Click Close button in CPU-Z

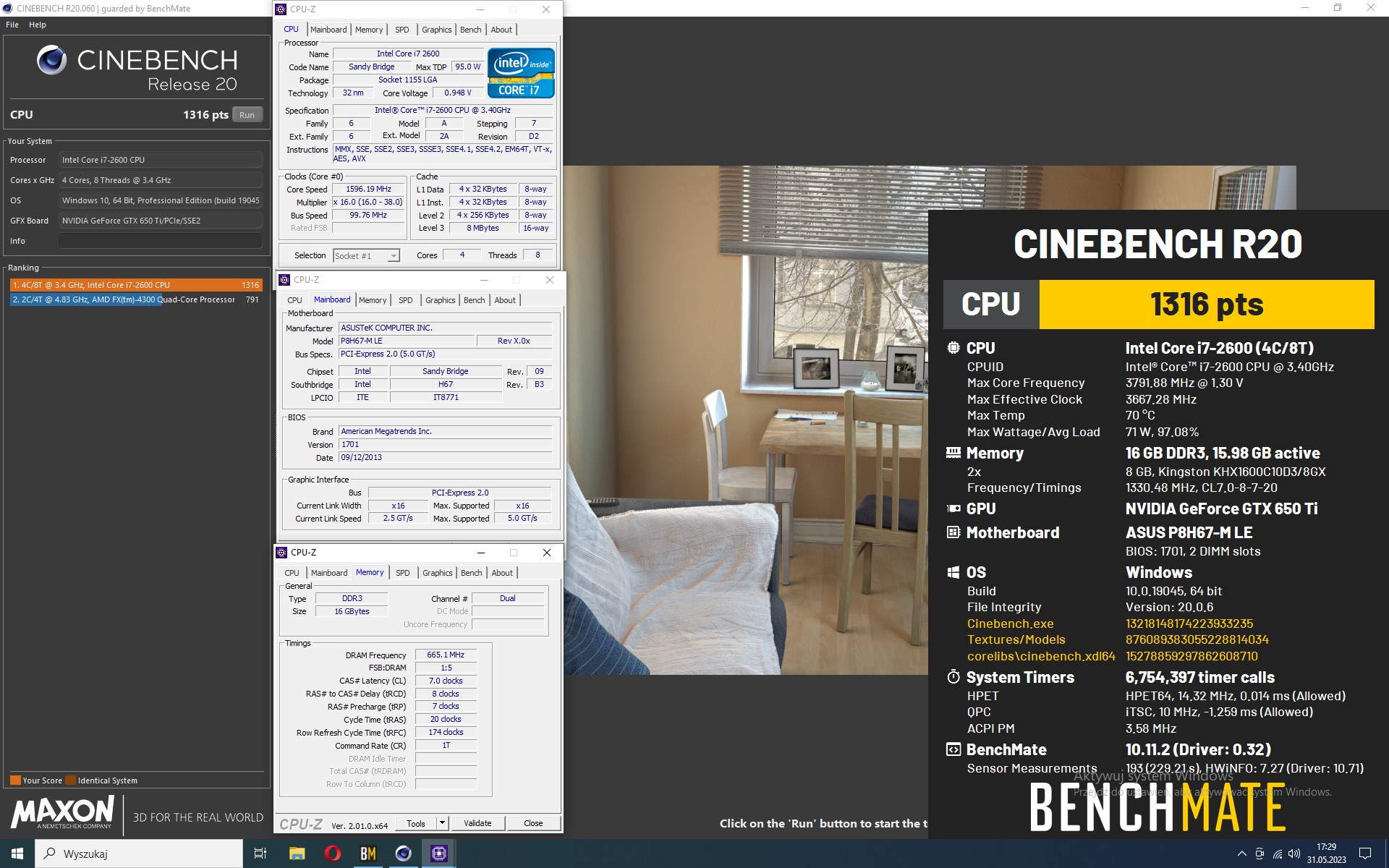coord(533,823)
